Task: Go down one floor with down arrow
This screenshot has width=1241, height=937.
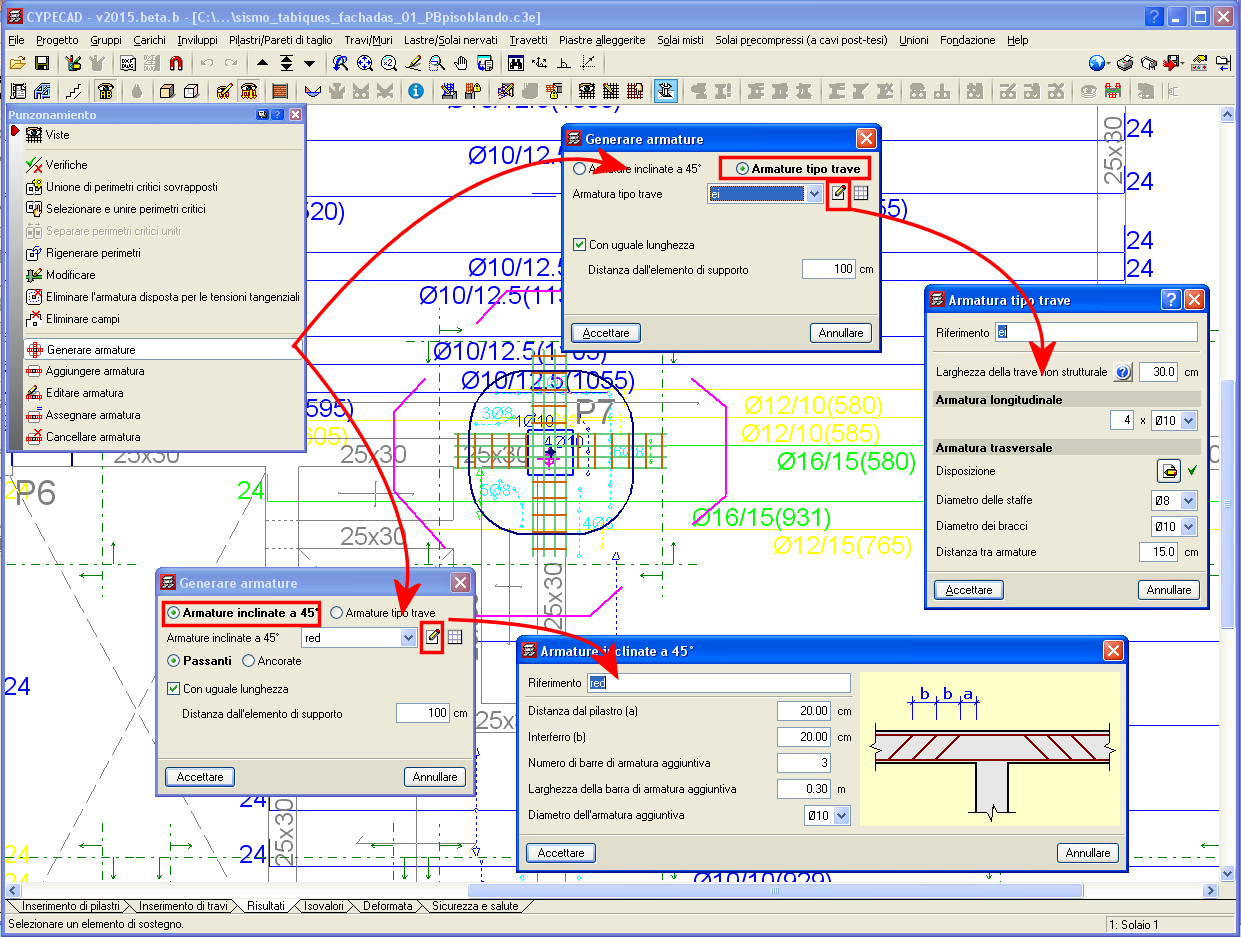Action: tap(309, 63)
